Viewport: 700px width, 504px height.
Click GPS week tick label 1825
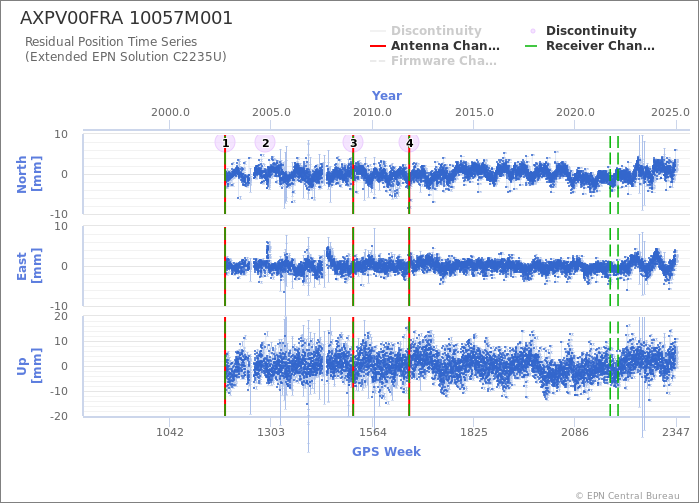click(x=474, y=432)
